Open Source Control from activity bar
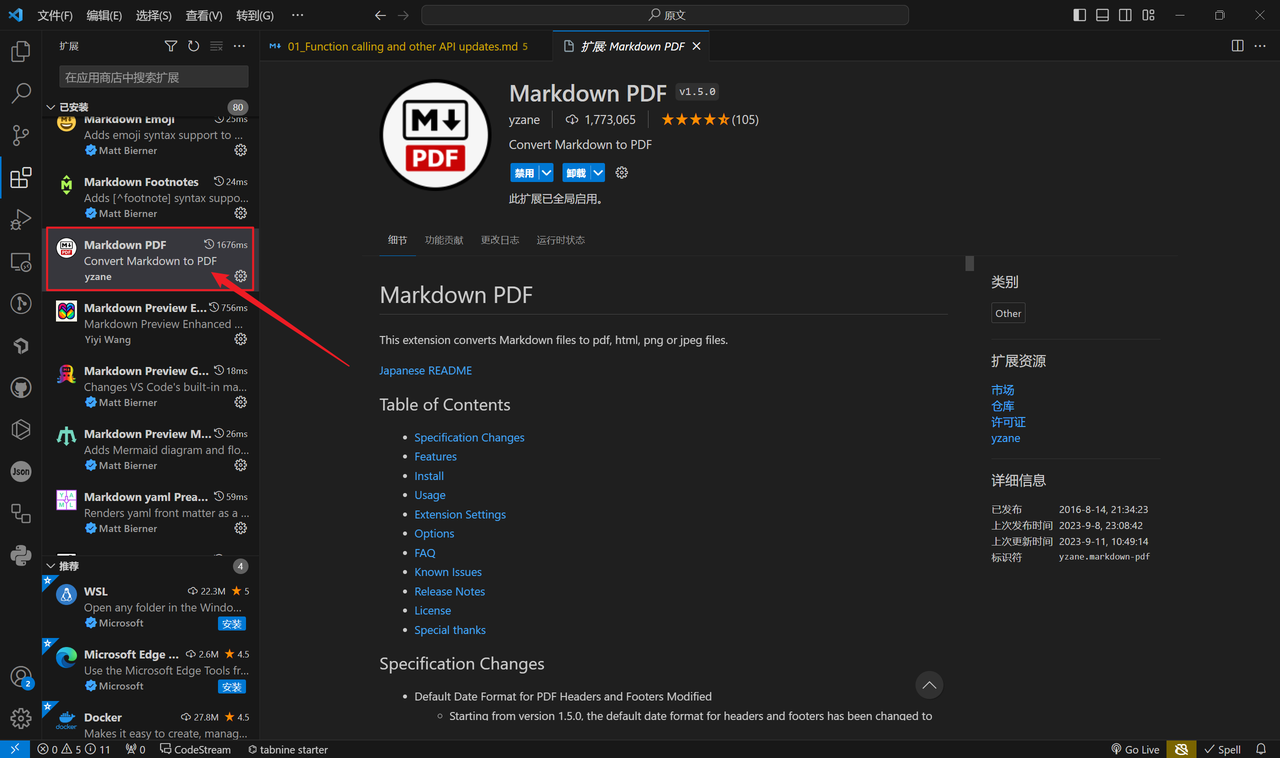 20,135
